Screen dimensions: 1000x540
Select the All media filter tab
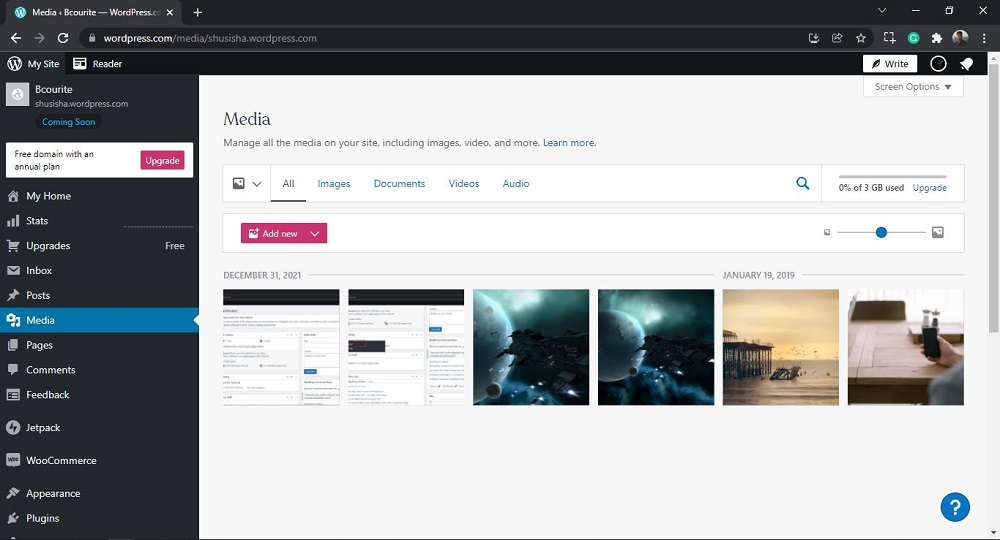tap(288, 184)
